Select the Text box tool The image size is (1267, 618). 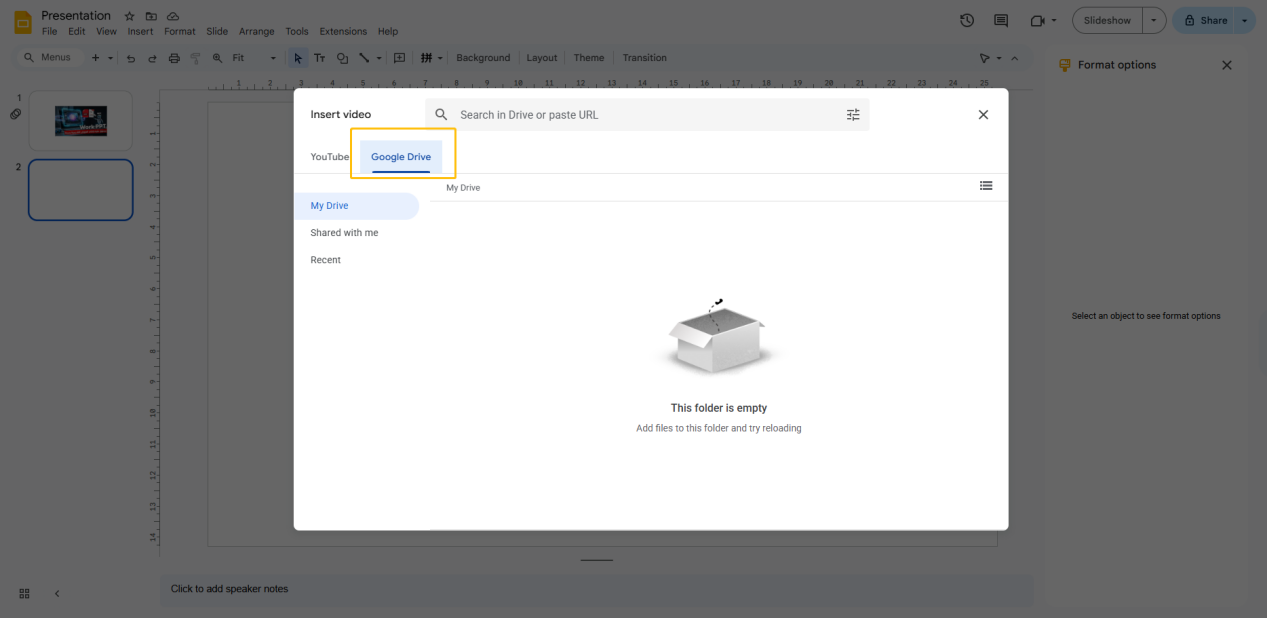coord(319,57)
